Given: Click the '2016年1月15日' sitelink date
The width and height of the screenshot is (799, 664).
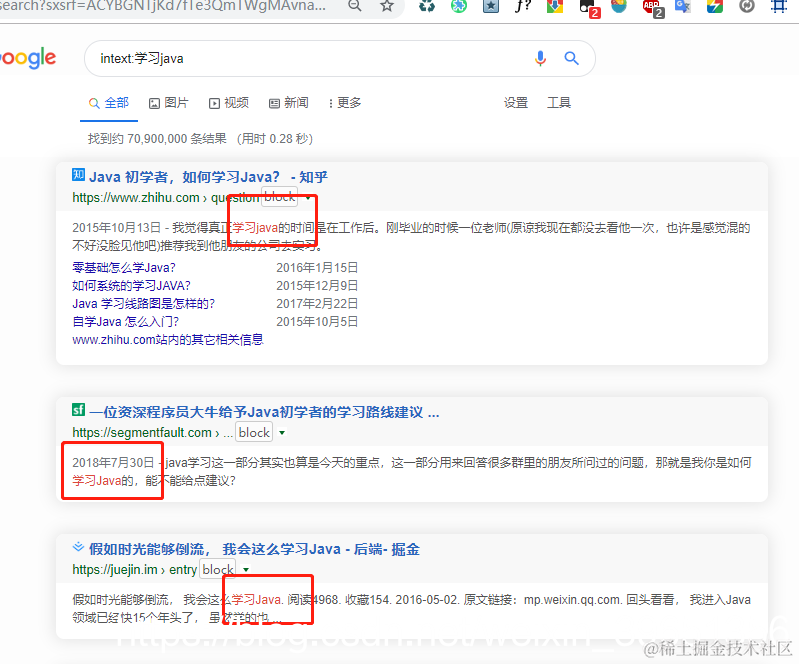Looking at the screenshot, I should (317, 268).
